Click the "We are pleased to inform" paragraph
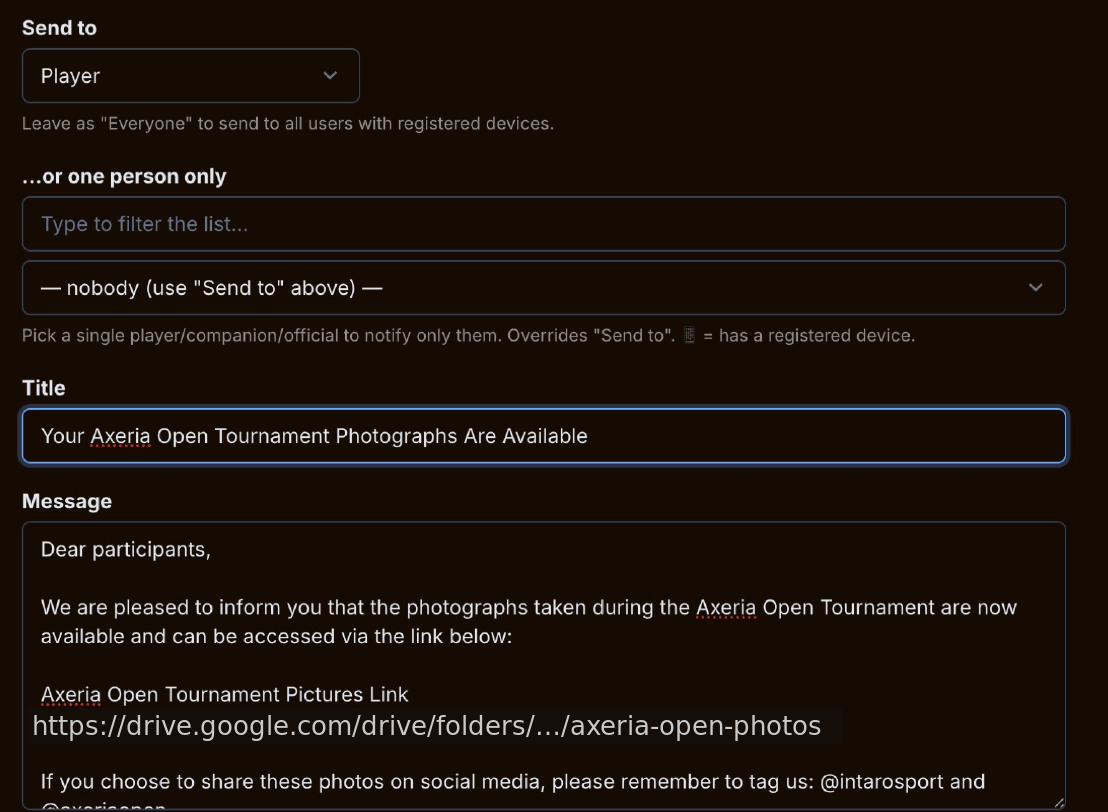Image resolution: width=1108 pixels, height=812 pixels. click(529, 622)
